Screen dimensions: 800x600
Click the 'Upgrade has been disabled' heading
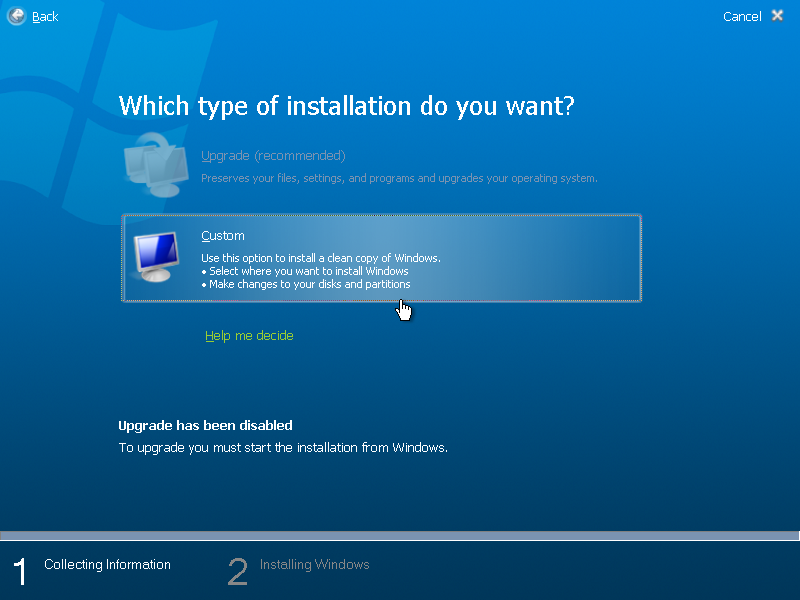coord(205,426)
